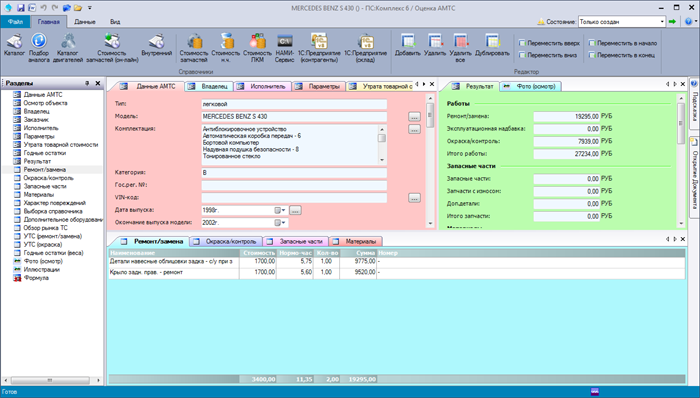This screenshot has height=398, width=700.
Task: Open Стоимость н.ч. reference
Action: pos(225,47)
